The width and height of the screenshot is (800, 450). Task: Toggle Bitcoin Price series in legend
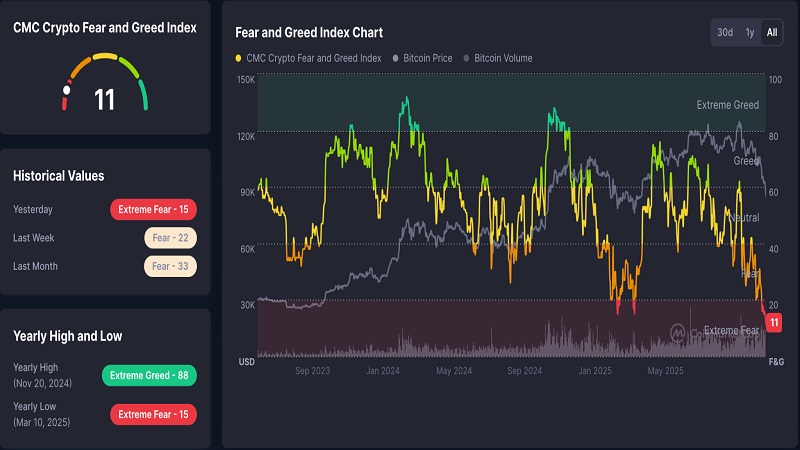[x=428, y=58]
